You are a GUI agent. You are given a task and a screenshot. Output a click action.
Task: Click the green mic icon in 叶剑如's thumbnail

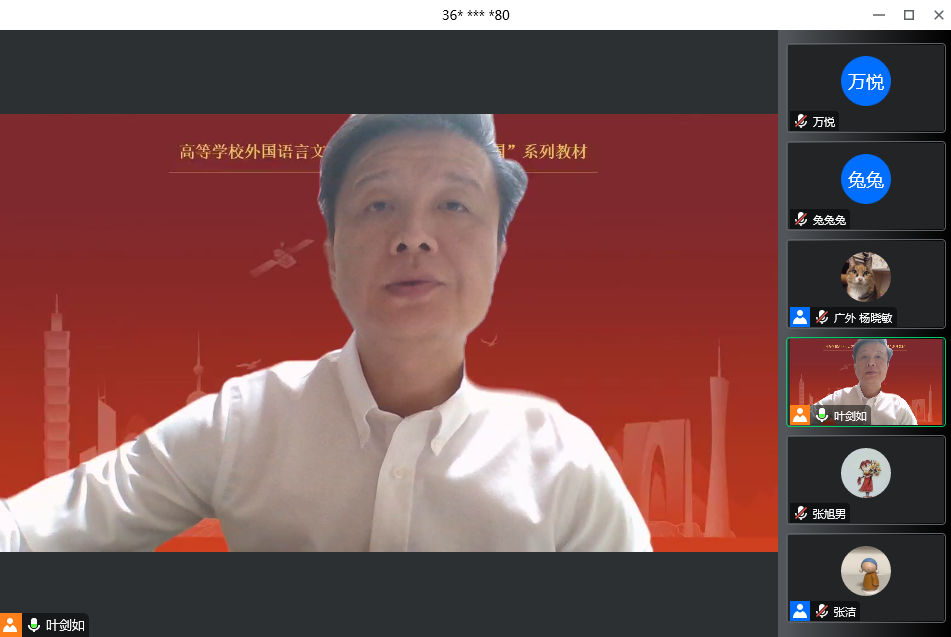point(822,415)
